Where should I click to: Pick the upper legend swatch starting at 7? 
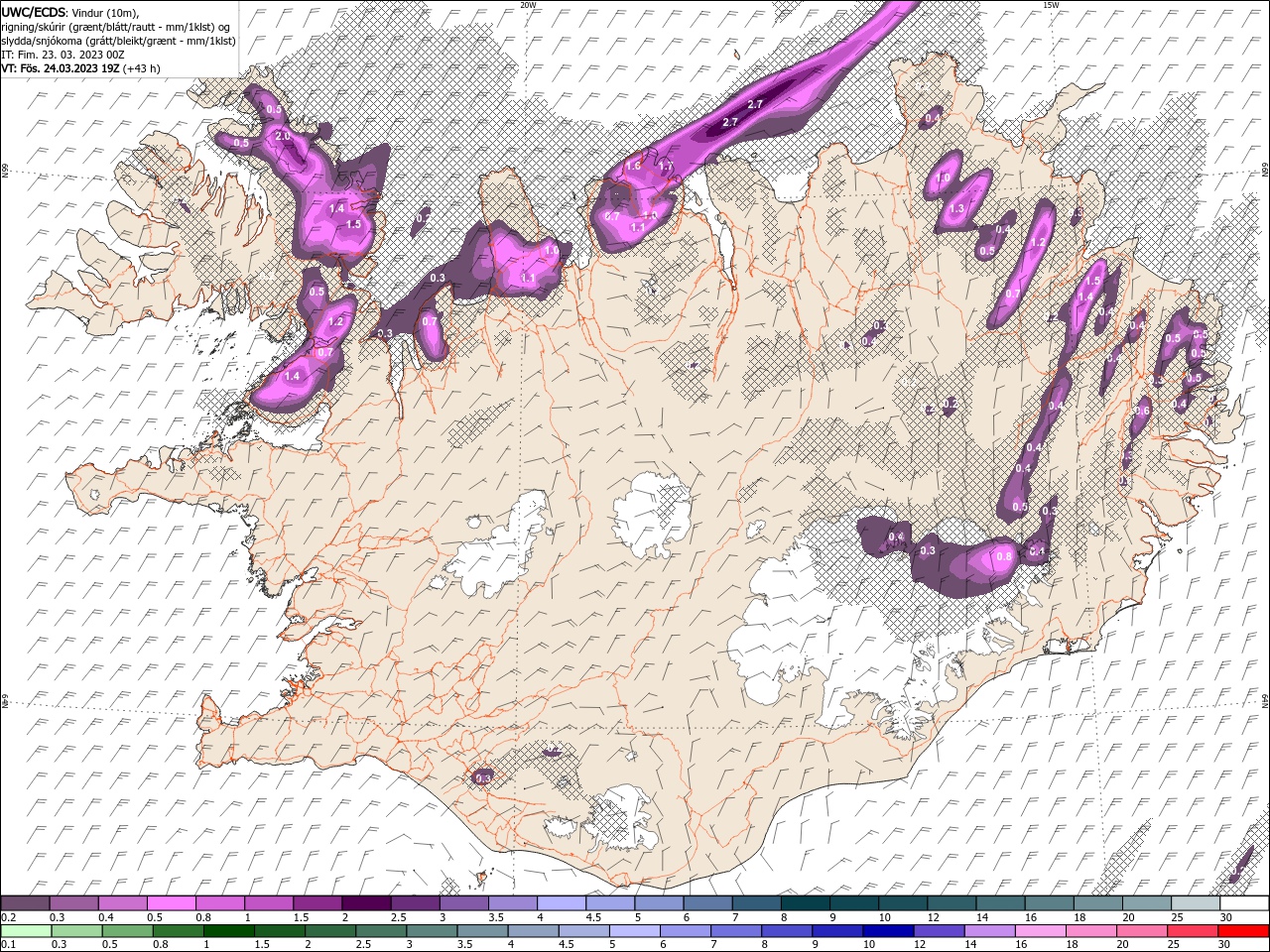click(755, 902)
